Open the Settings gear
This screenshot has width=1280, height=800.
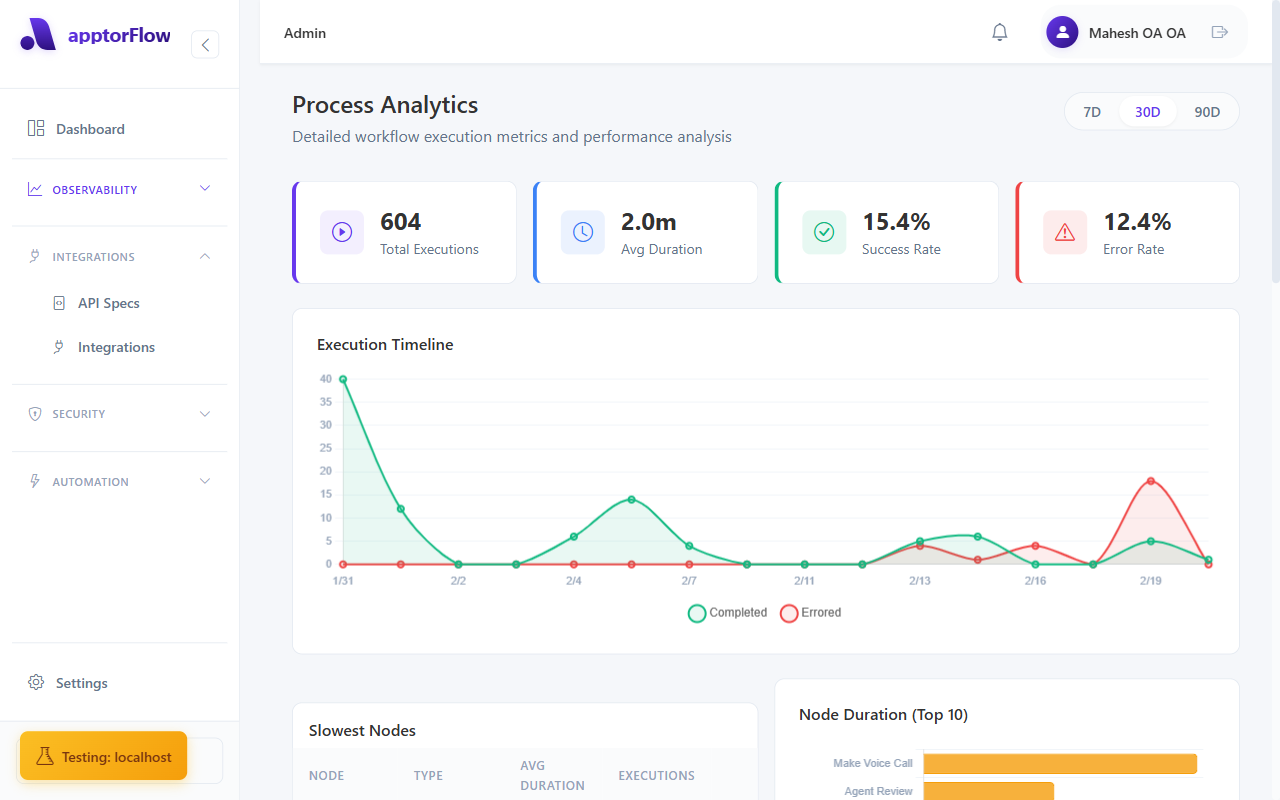click(x=37, y=682)
